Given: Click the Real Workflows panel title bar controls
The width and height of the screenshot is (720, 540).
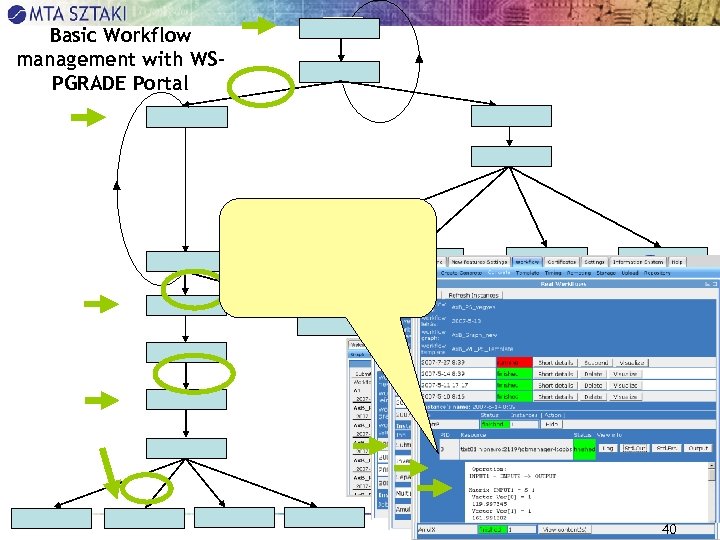Looking at the screenshot, I should (x=711, y=284).
